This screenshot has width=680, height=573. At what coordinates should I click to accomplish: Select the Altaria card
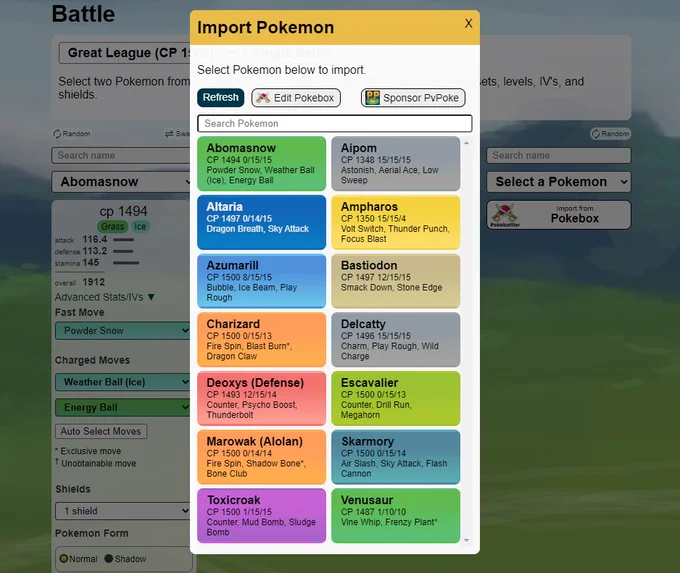[262, 222]
